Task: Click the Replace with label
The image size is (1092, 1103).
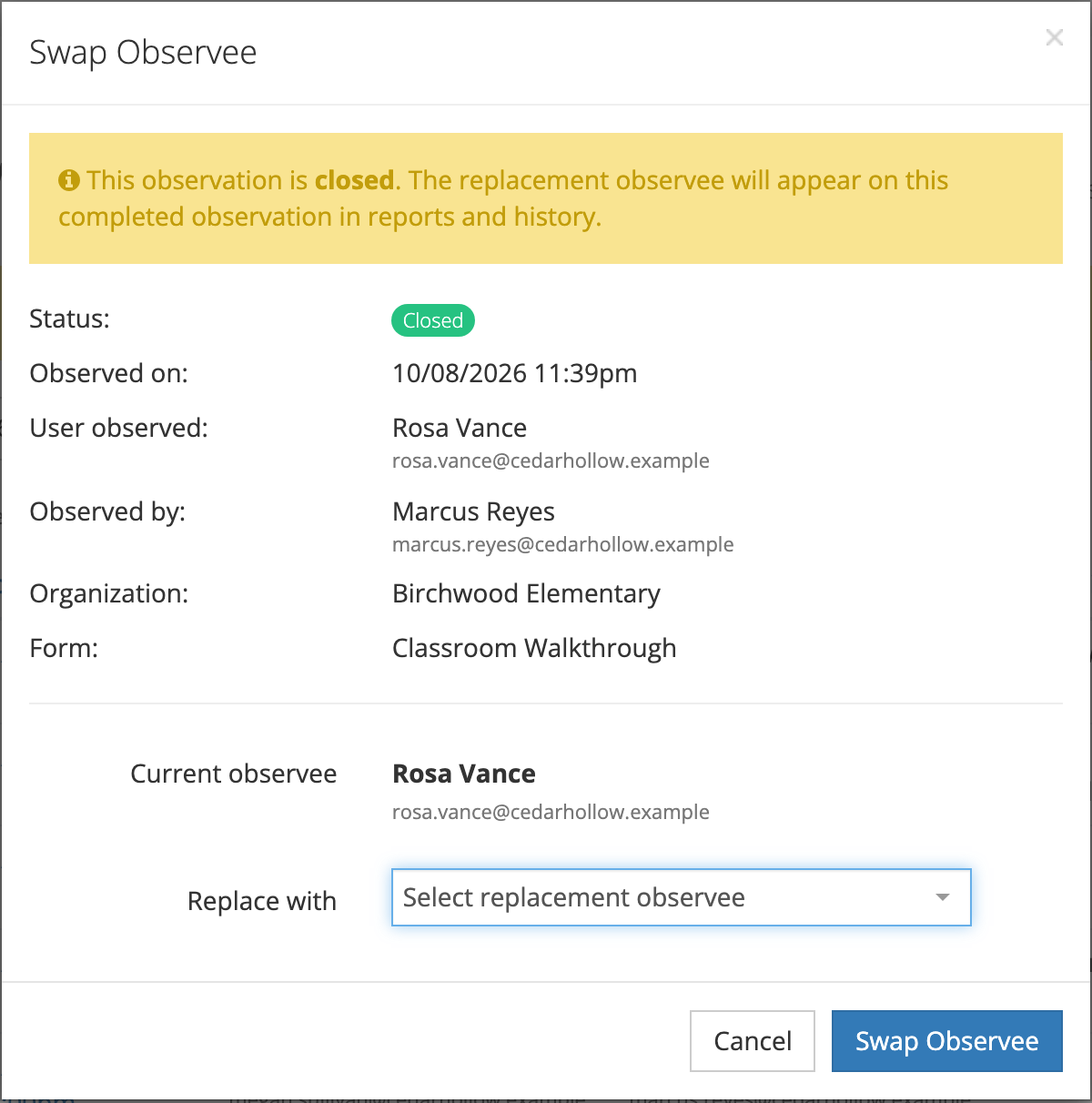Action: point(262,901)
